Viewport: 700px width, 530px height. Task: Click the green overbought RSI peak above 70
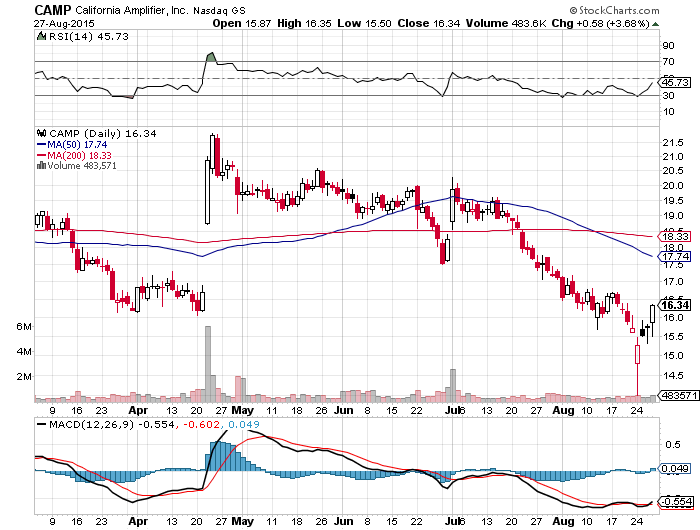[x=211, y=57]
